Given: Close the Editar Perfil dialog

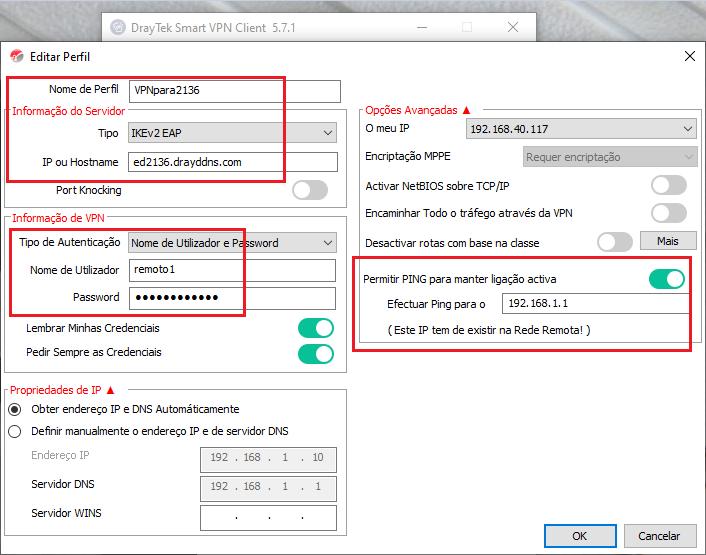Looking at the screenshot, I should (x=689, y=57).
